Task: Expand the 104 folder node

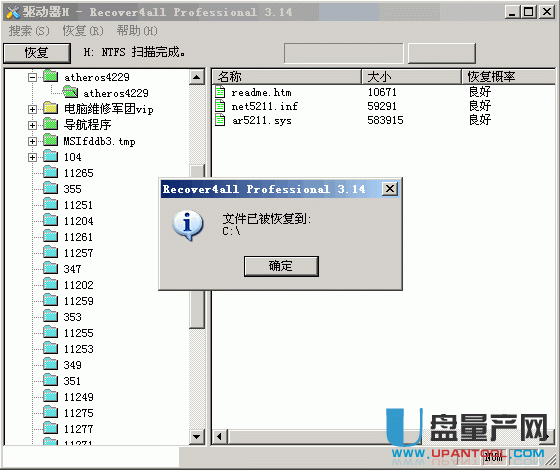Action: click(x=32, y=157)
